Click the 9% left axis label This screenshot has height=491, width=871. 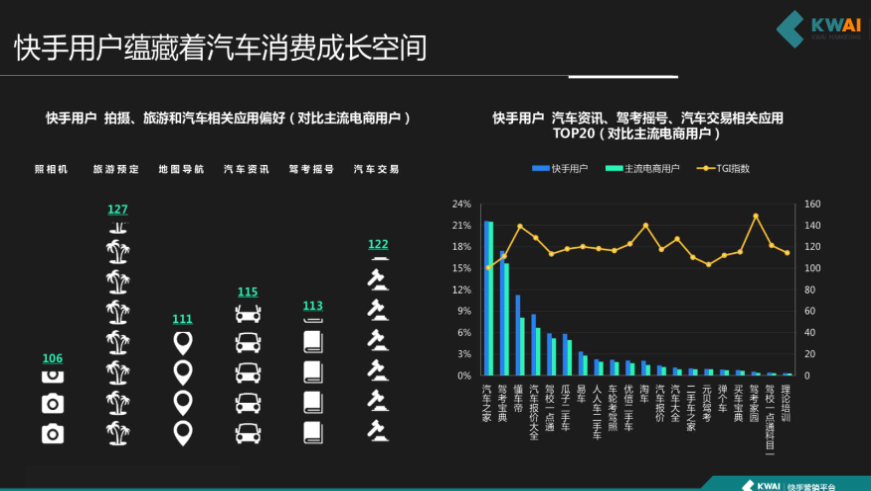tap(464, 311)
